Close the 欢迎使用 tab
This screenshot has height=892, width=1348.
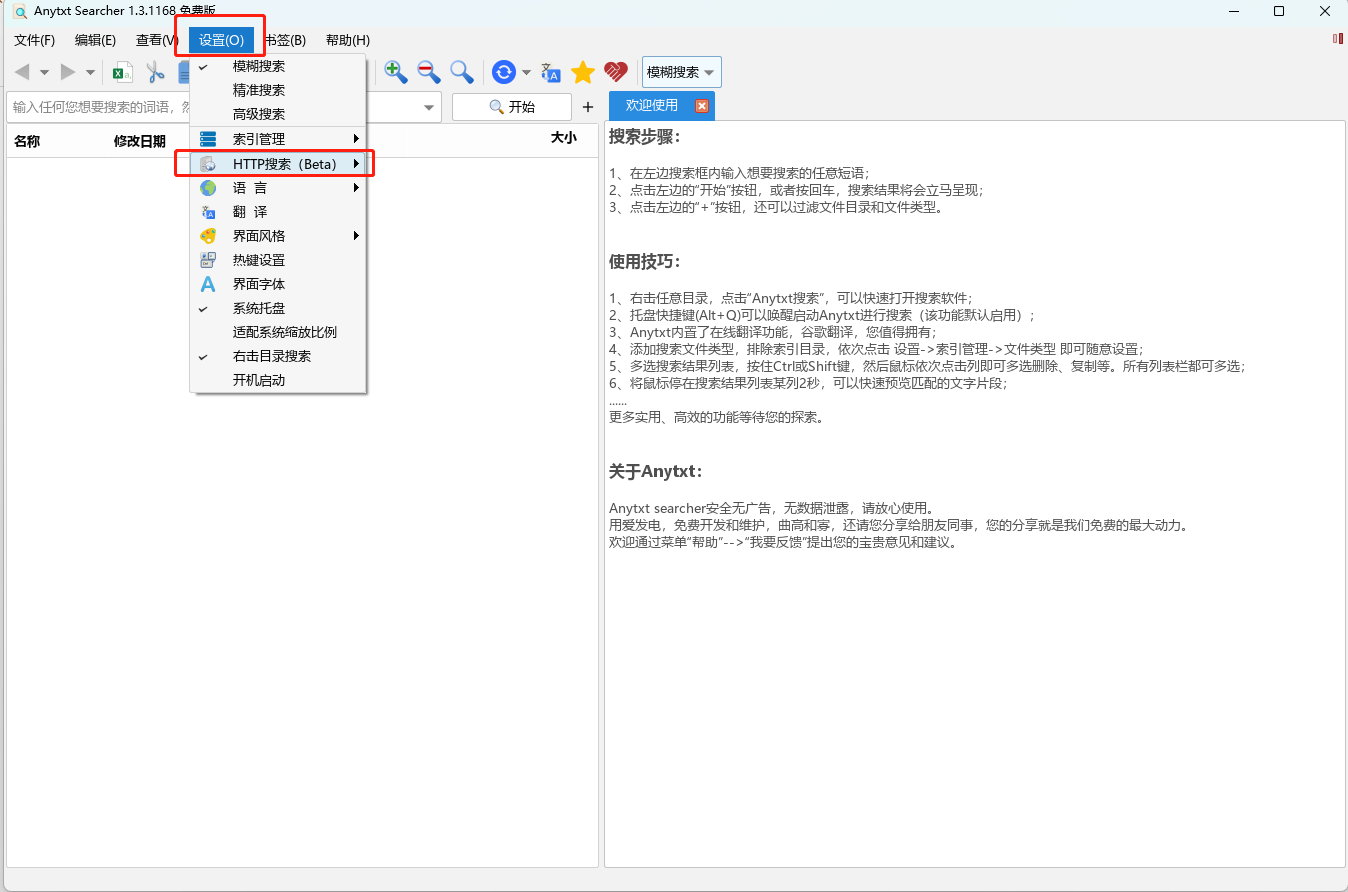702,106
